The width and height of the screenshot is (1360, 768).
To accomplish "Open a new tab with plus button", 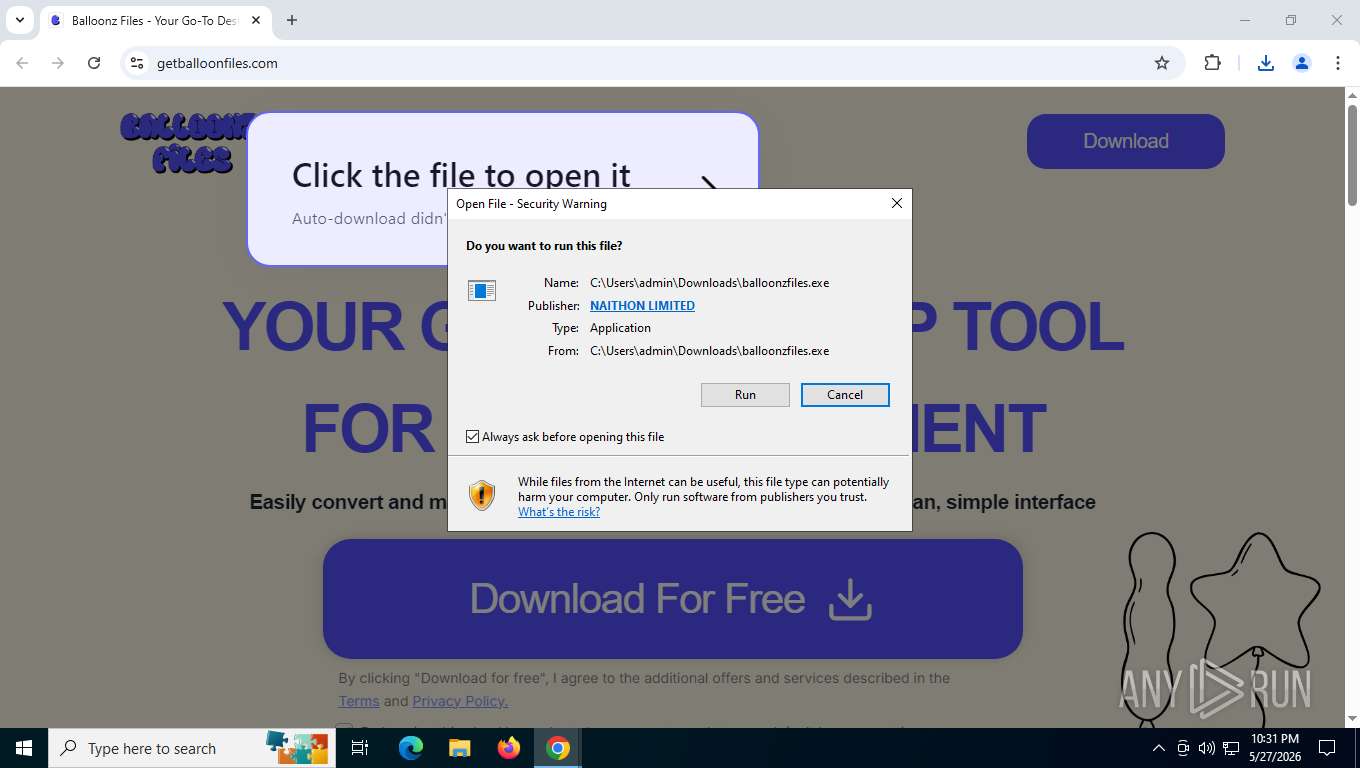I will (x=292, y=20).
